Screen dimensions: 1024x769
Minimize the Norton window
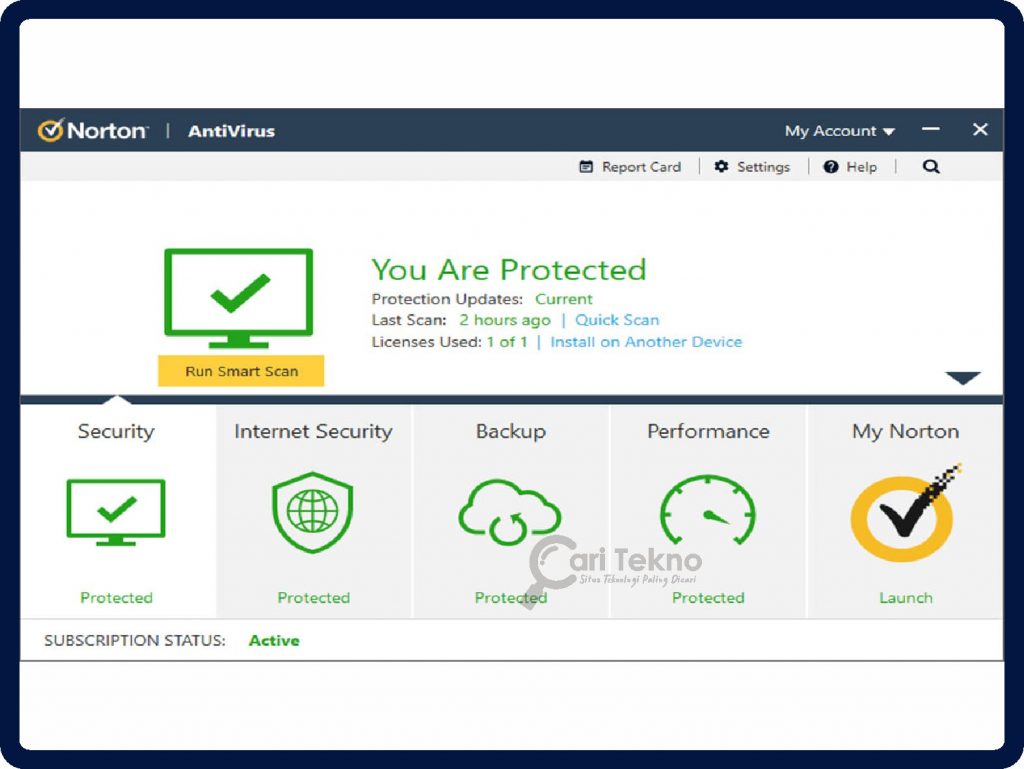(x=931, y=129)
